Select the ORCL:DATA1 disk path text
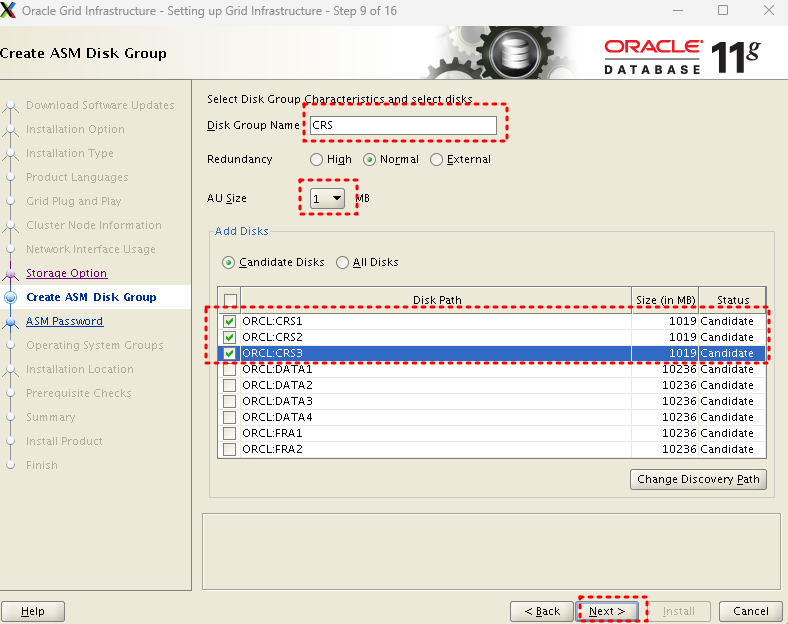The image size is (788, 624). 277,369
